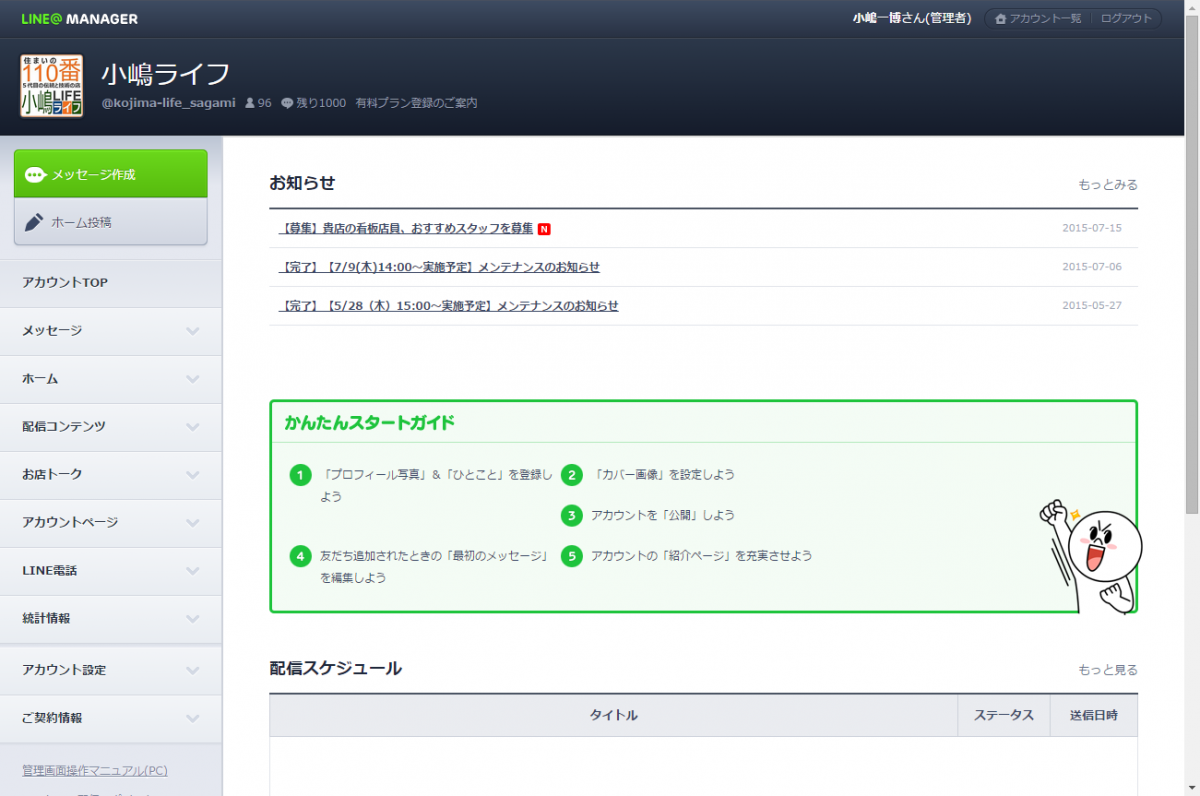Click the @kojima-life_sagami account ID
The width and height of the screenshot is (1200, 796).
click(x=168, y=103)
